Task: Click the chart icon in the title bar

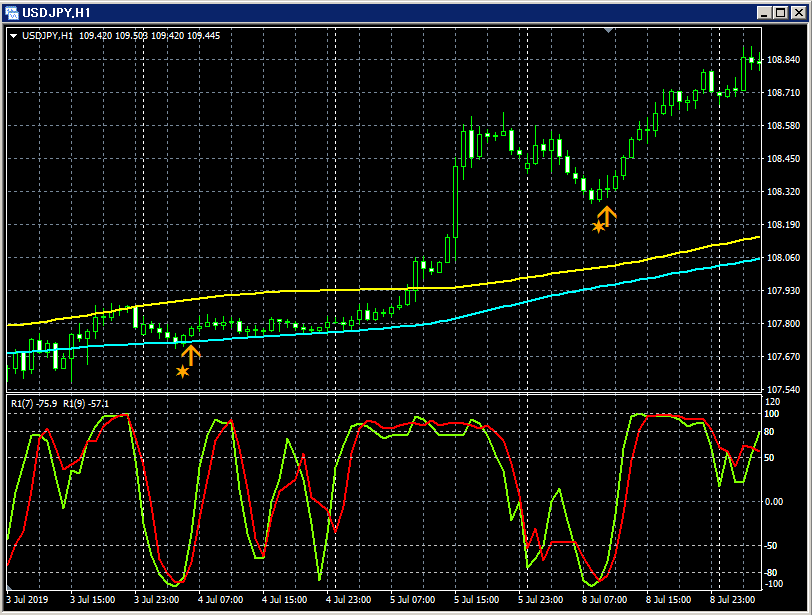Action: pos(12,14)
